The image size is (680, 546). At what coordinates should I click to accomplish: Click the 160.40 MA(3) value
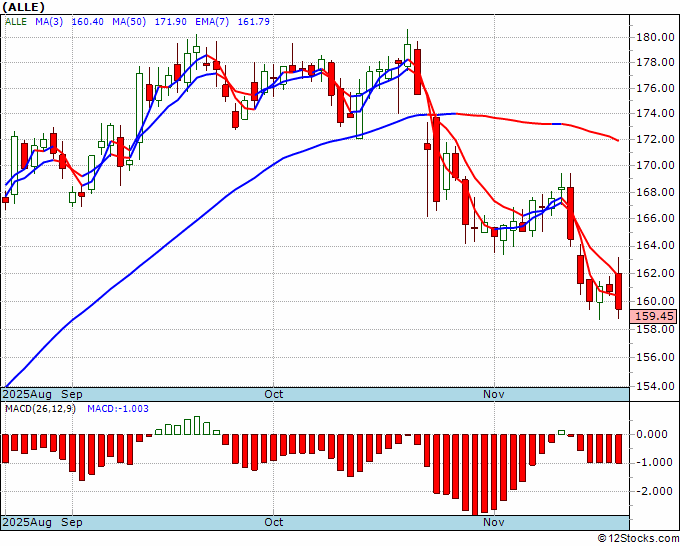(88, 21)
